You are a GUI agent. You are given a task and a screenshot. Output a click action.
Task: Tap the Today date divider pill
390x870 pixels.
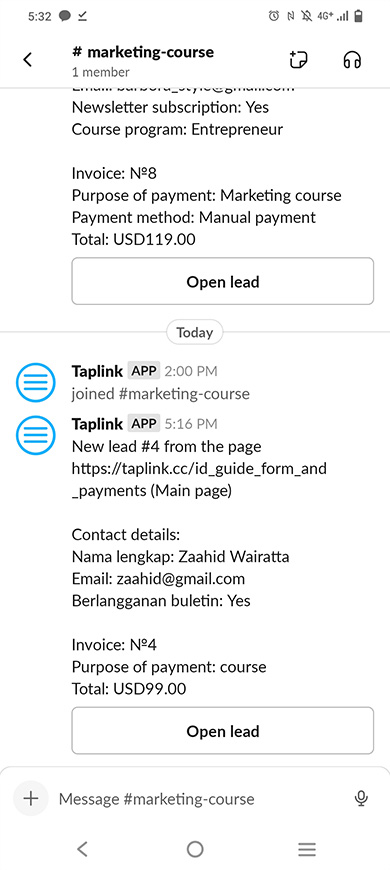point(195,332)
